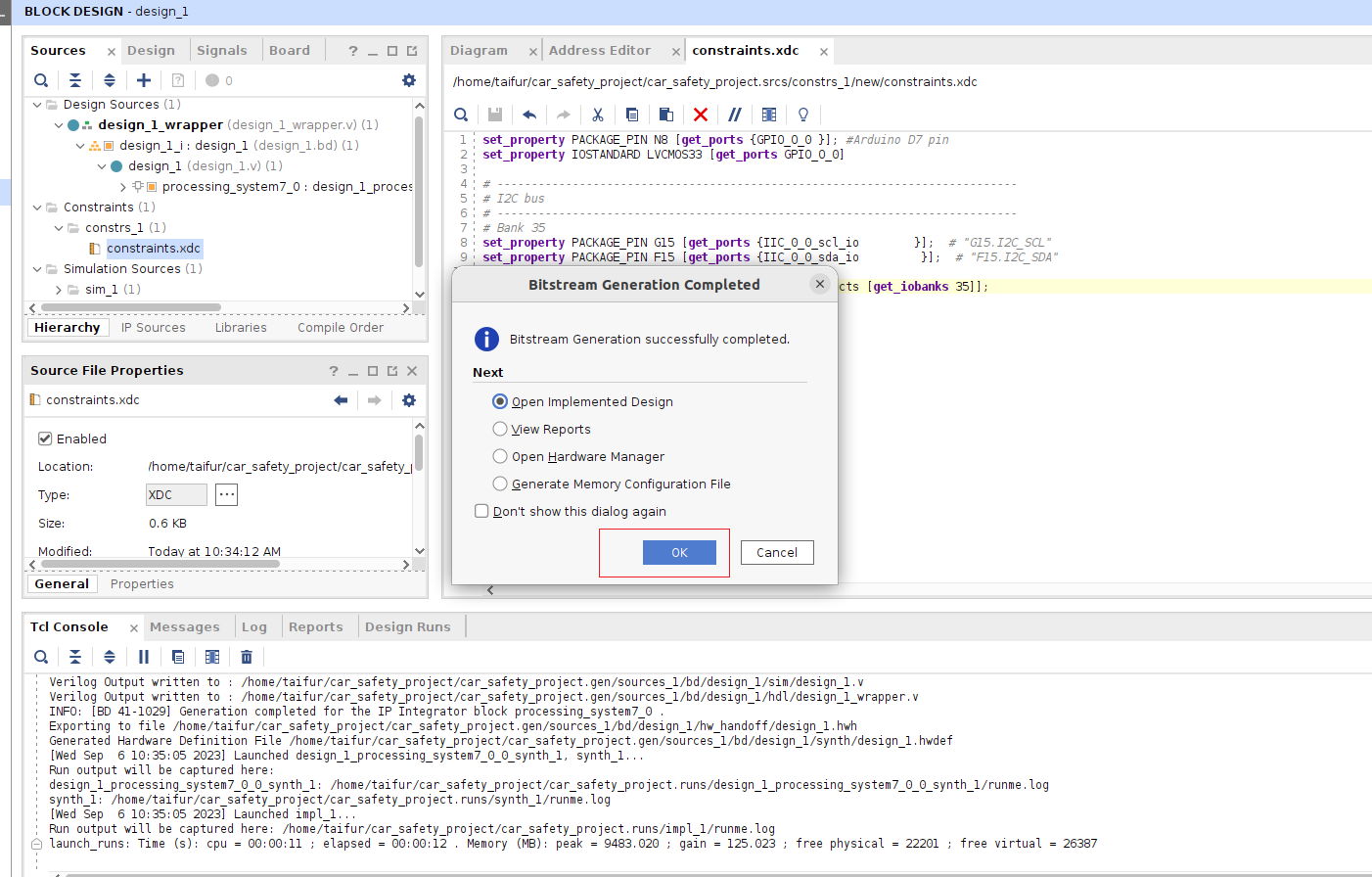1372x877 pixels.
Task: Toggle line comments with the slashes icon
Action: click(x=735, y=115)
